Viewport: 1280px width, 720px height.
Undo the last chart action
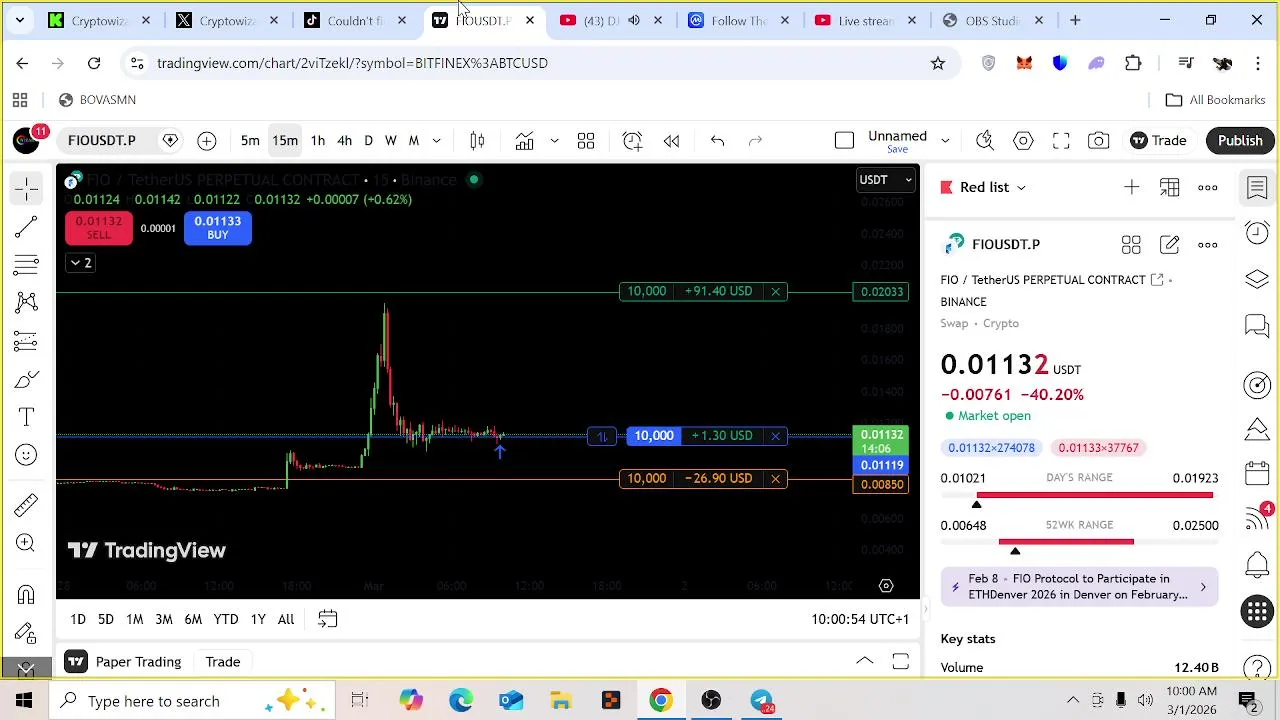(x=717, y=141)
